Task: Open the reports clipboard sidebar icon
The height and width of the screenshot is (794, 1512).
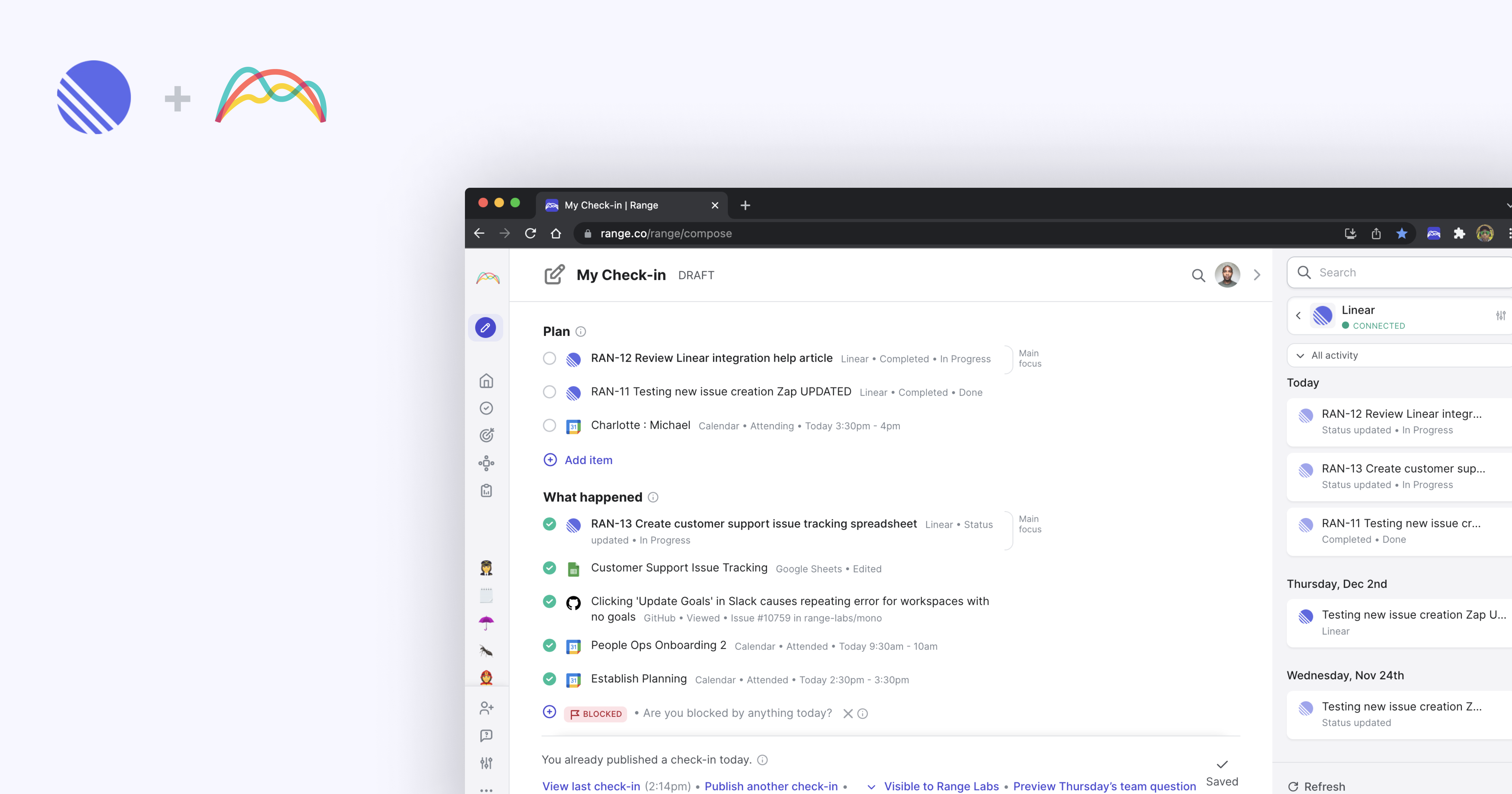Action: [486, 490]
